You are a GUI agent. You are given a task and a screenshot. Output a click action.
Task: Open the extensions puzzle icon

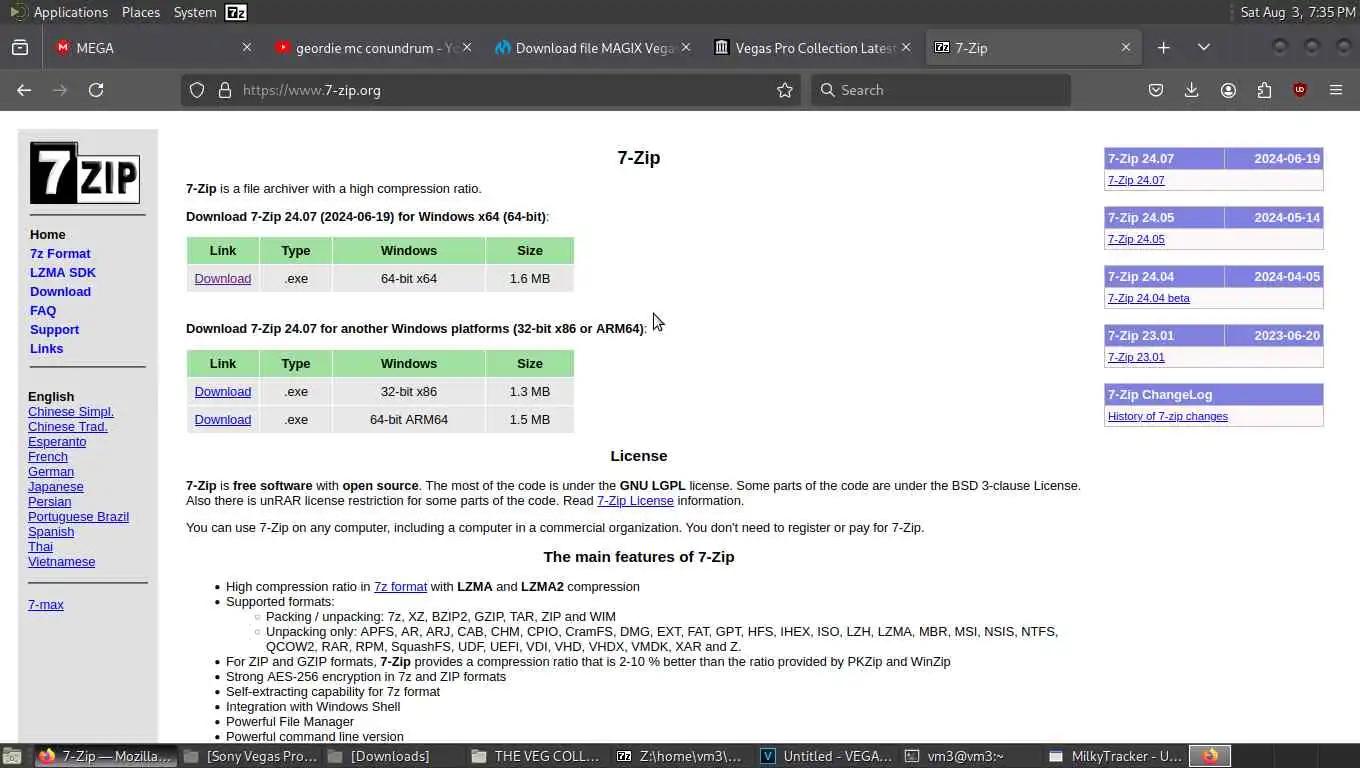[1264, 90]
